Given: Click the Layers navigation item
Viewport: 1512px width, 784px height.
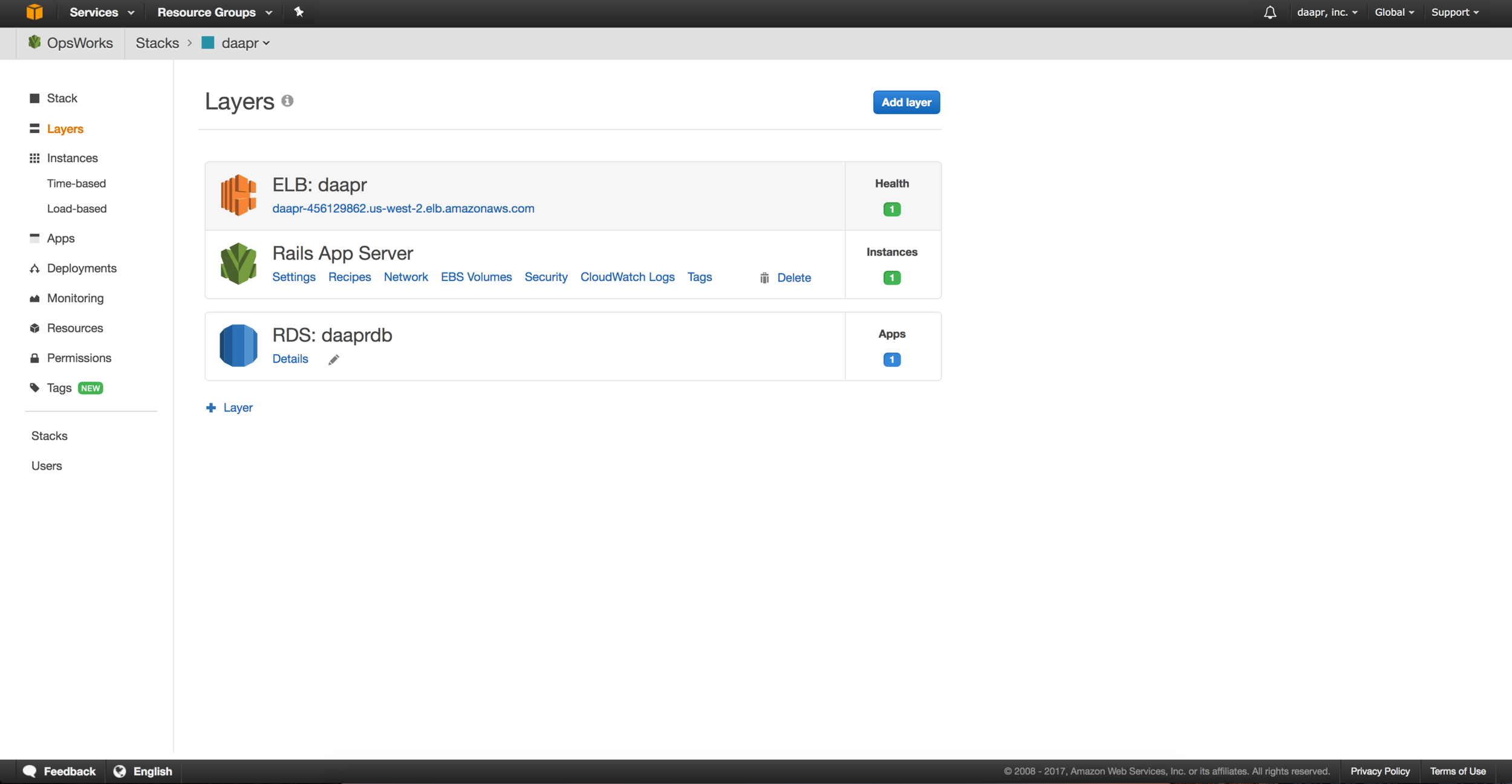Looking at the screenshot, I should coord(65,129).
